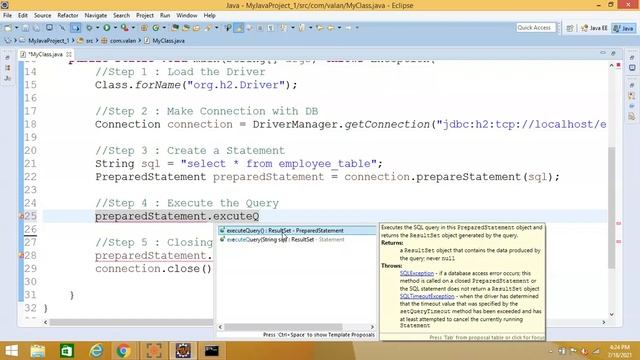Screen dimensions: 640x360
Task: Switch to the Java perspective
Action: tap(624, 28)
